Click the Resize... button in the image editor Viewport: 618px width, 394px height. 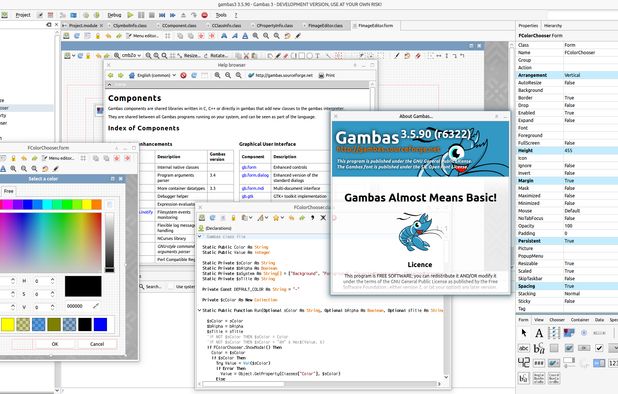coord(189,56)
